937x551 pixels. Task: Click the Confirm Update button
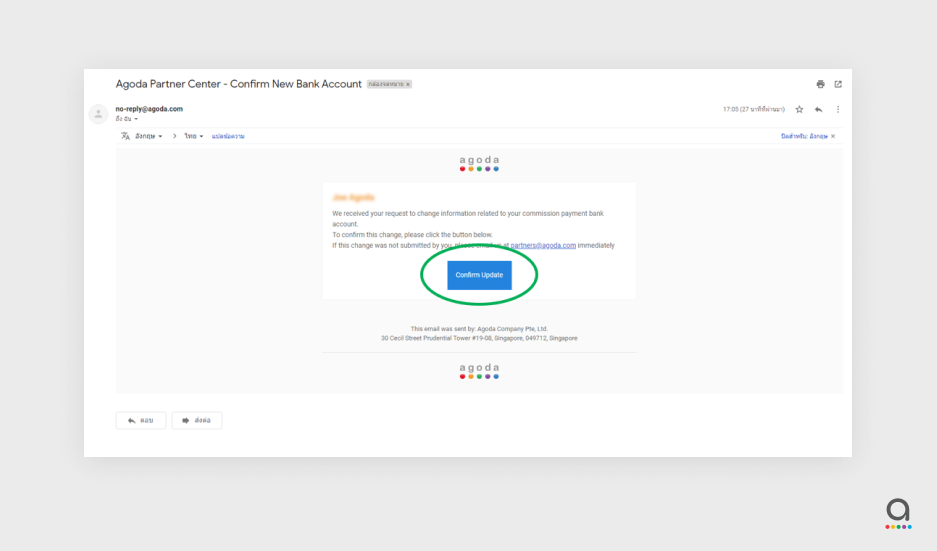pos(479,275)
